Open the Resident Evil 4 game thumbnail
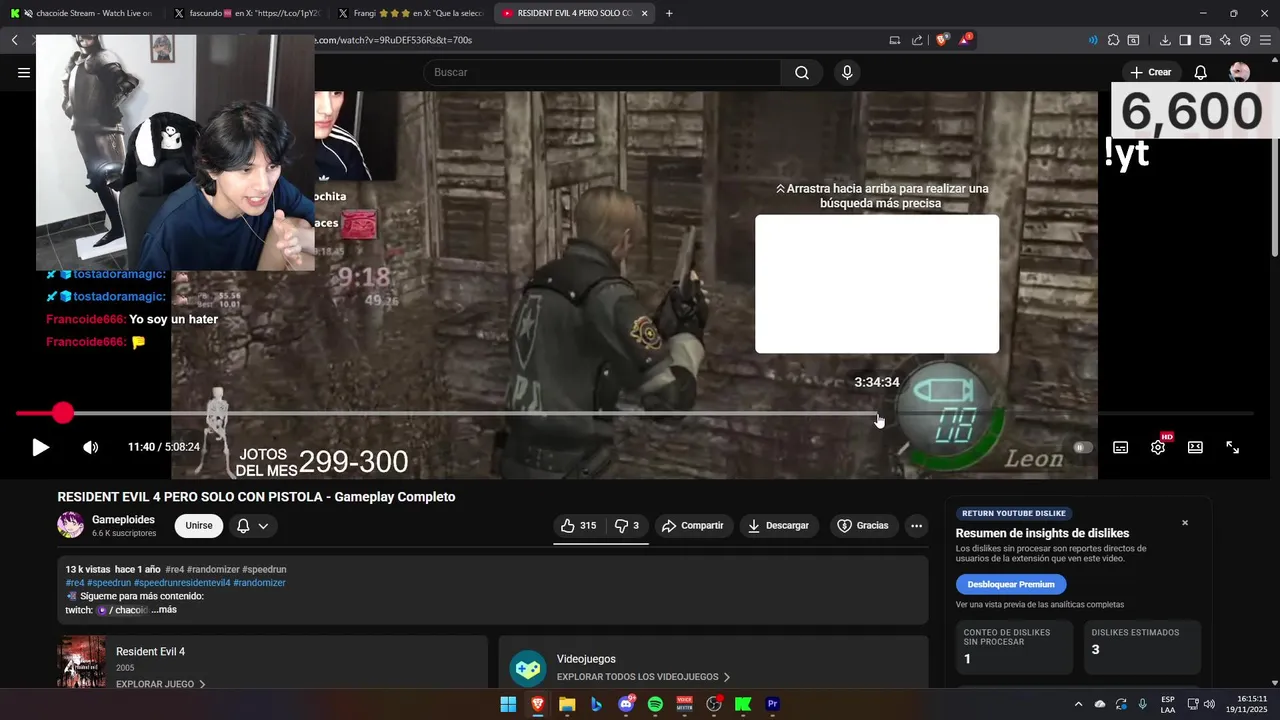 (81, 662)
